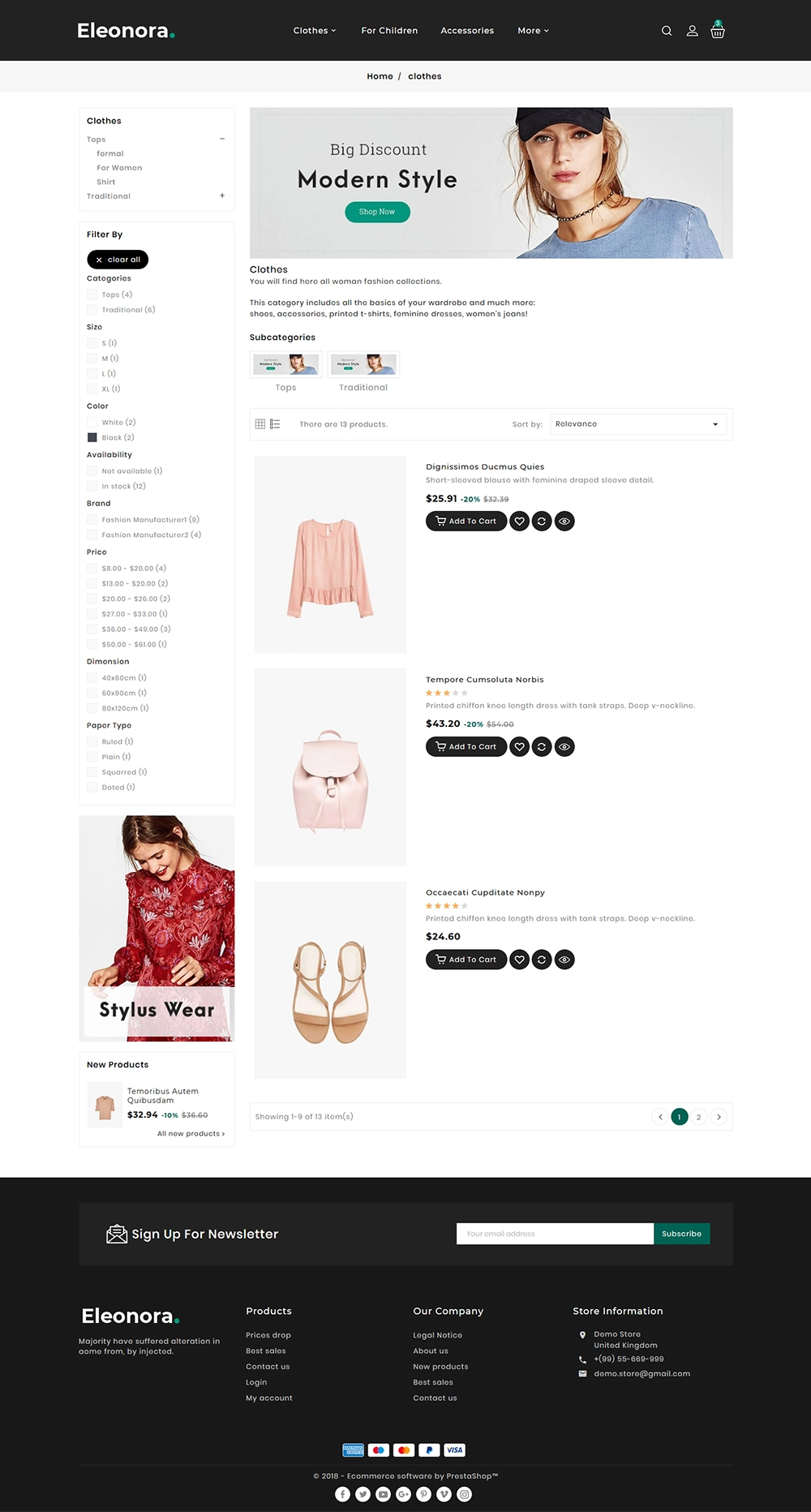Expand the Traditional category tree
This screenshot has width=811, height=1512.
point(222,195)
